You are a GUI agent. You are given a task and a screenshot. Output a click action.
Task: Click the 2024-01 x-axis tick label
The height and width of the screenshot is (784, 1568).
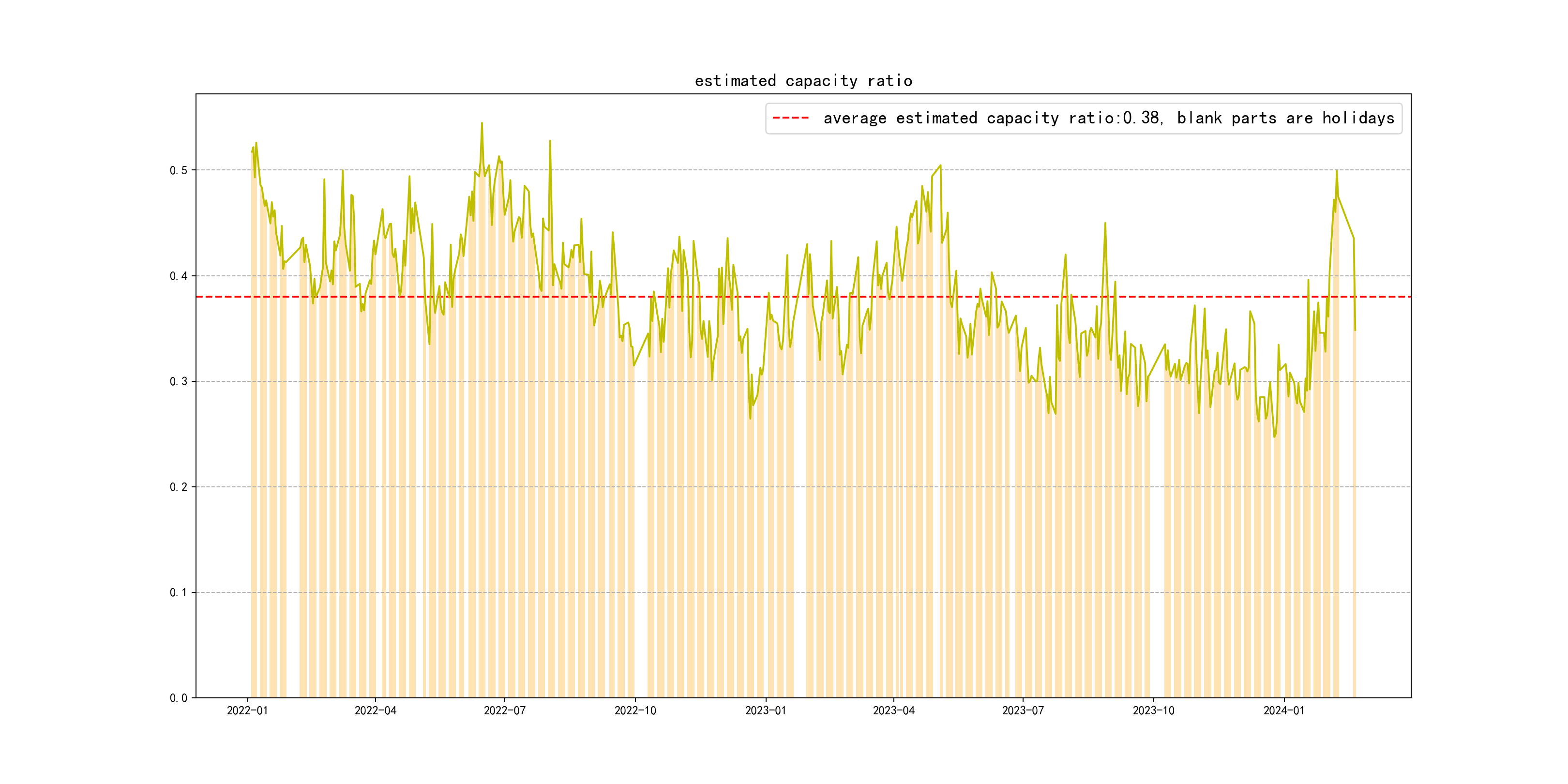point(1284,711)
